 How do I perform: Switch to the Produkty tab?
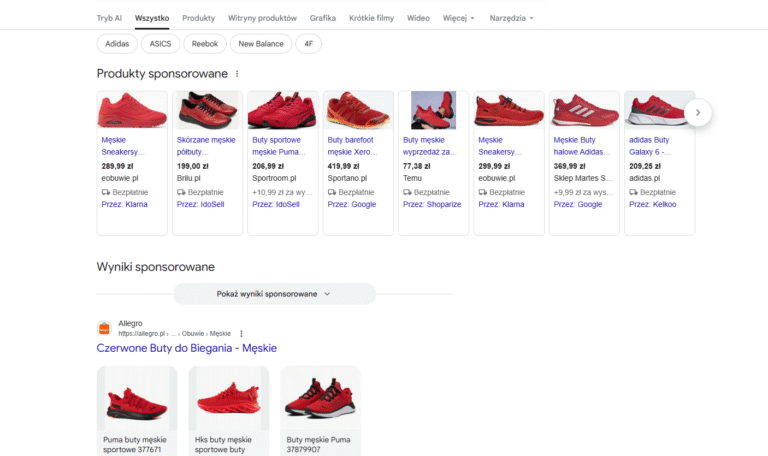click(x=199, y=18)
